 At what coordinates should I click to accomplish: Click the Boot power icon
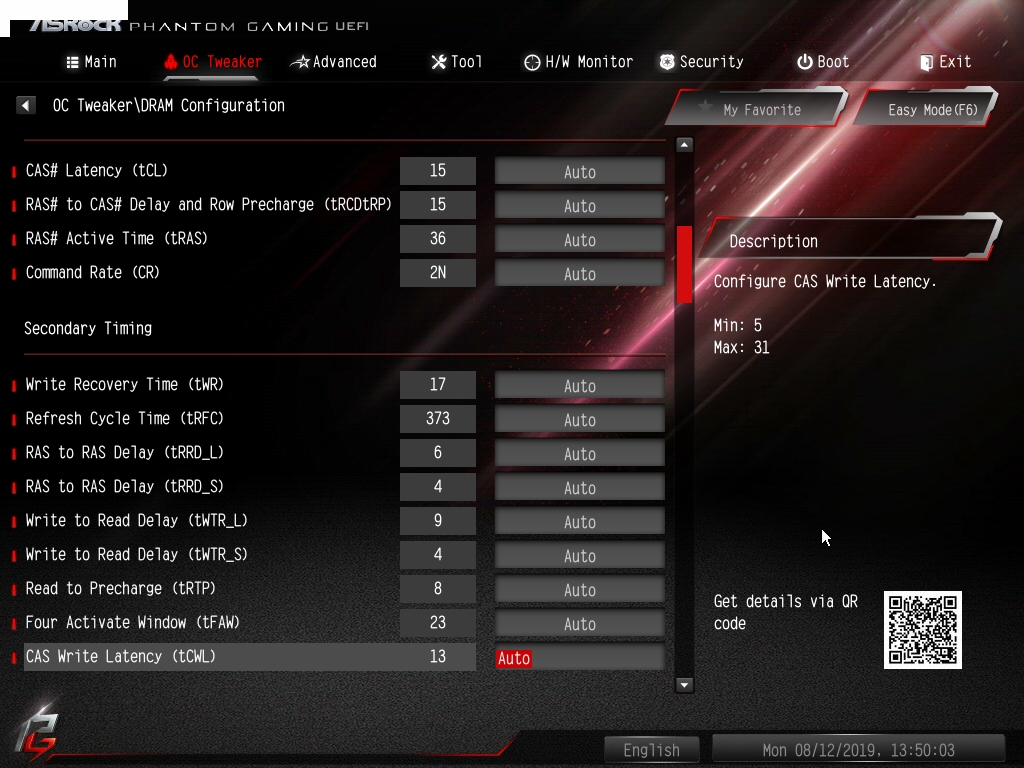[805, 62]
